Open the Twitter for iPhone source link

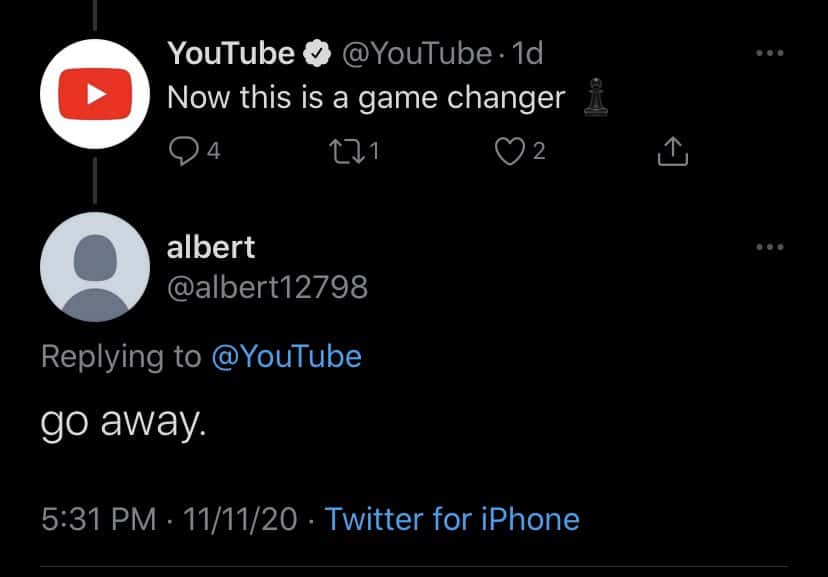pos(452,519)
